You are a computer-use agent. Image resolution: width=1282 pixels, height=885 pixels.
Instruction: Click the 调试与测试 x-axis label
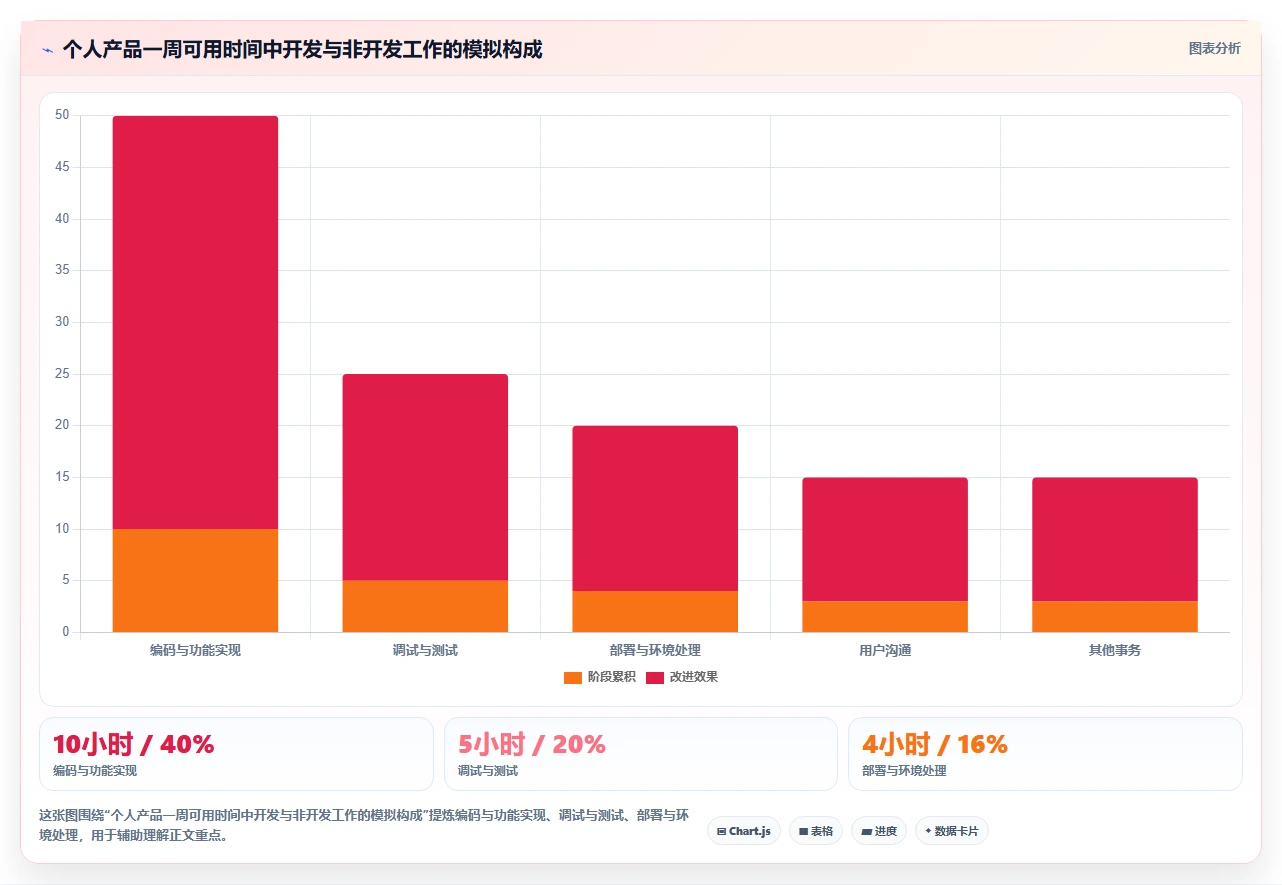[x=425, y=650]
